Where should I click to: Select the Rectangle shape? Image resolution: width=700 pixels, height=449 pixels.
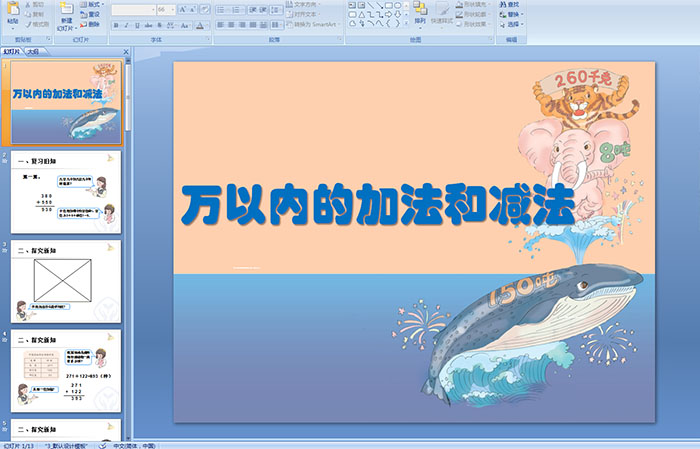point(388,5)
